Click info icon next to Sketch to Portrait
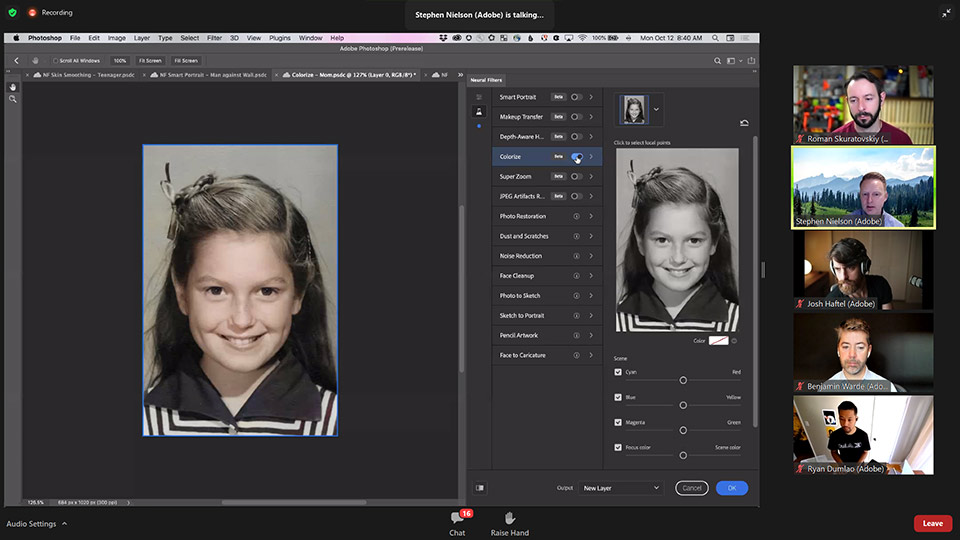This screenshot has height=540, width=960. pyautogui.click(x=576, y=316)
